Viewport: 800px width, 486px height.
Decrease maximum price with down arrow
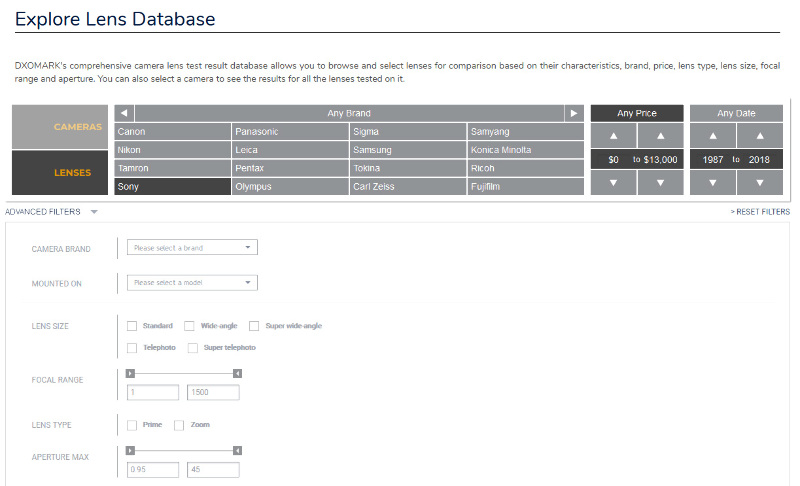click(x=661, y=183)
